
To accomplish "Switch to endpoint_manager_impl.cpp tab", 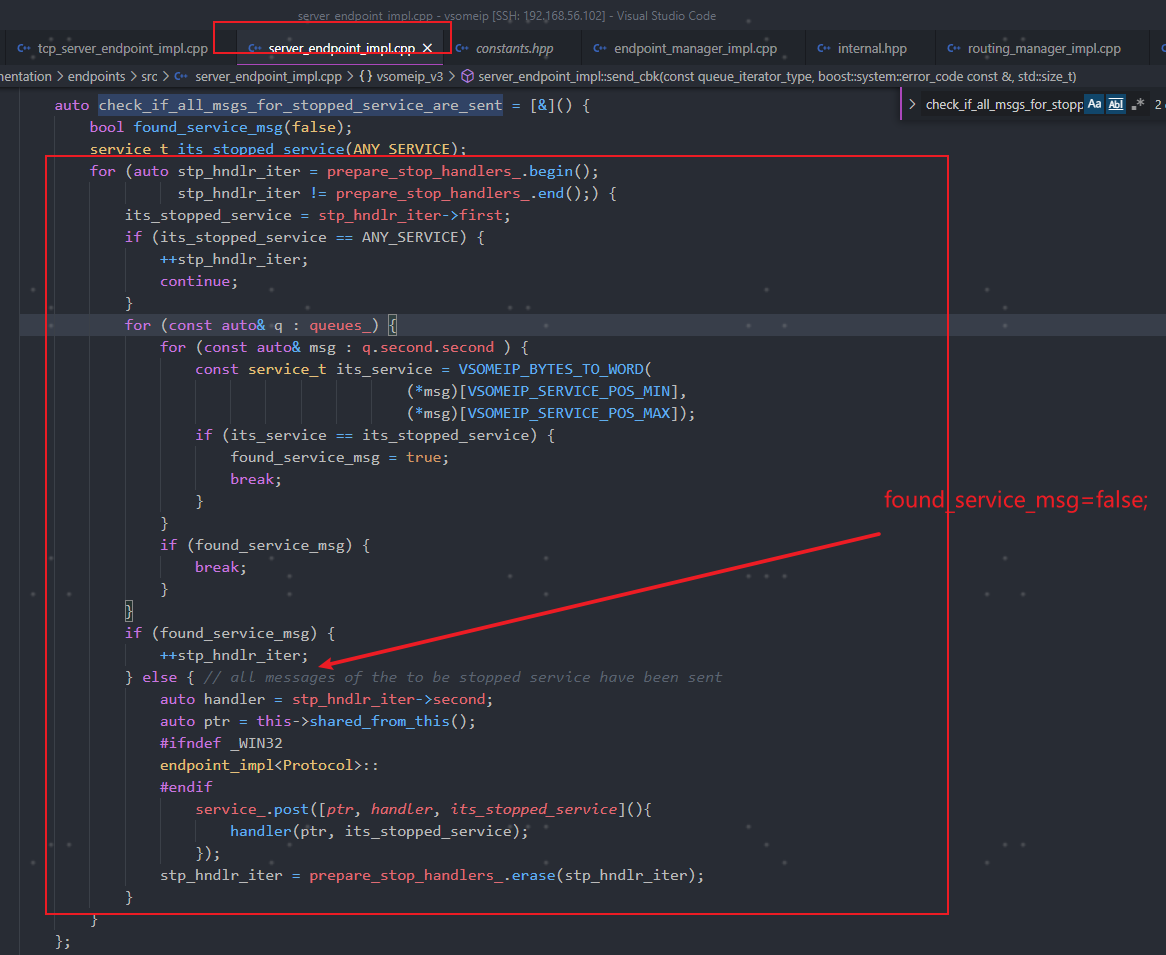I will coord(695,48).
